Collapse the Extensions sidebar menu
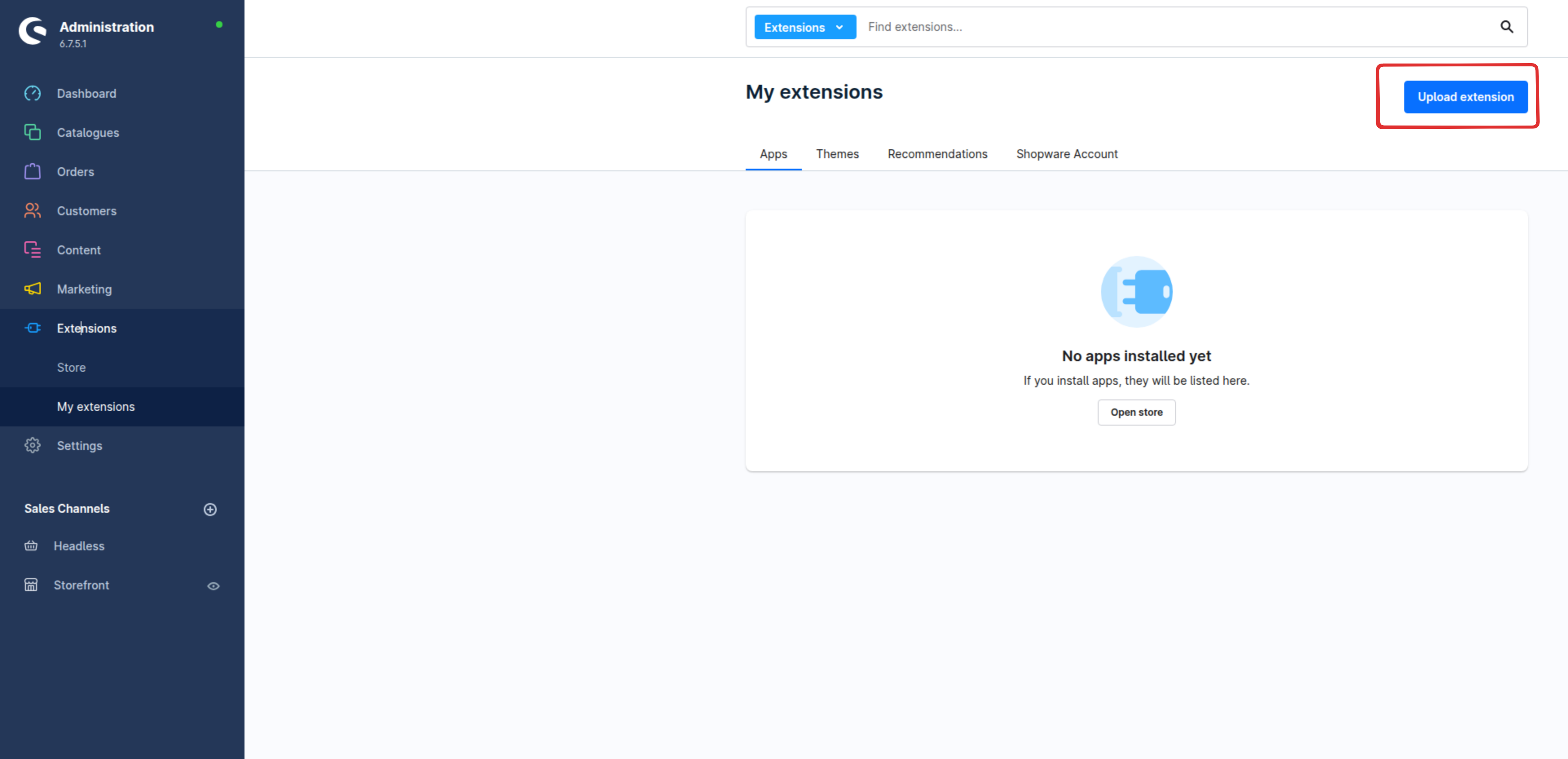 tap(86, 328)
